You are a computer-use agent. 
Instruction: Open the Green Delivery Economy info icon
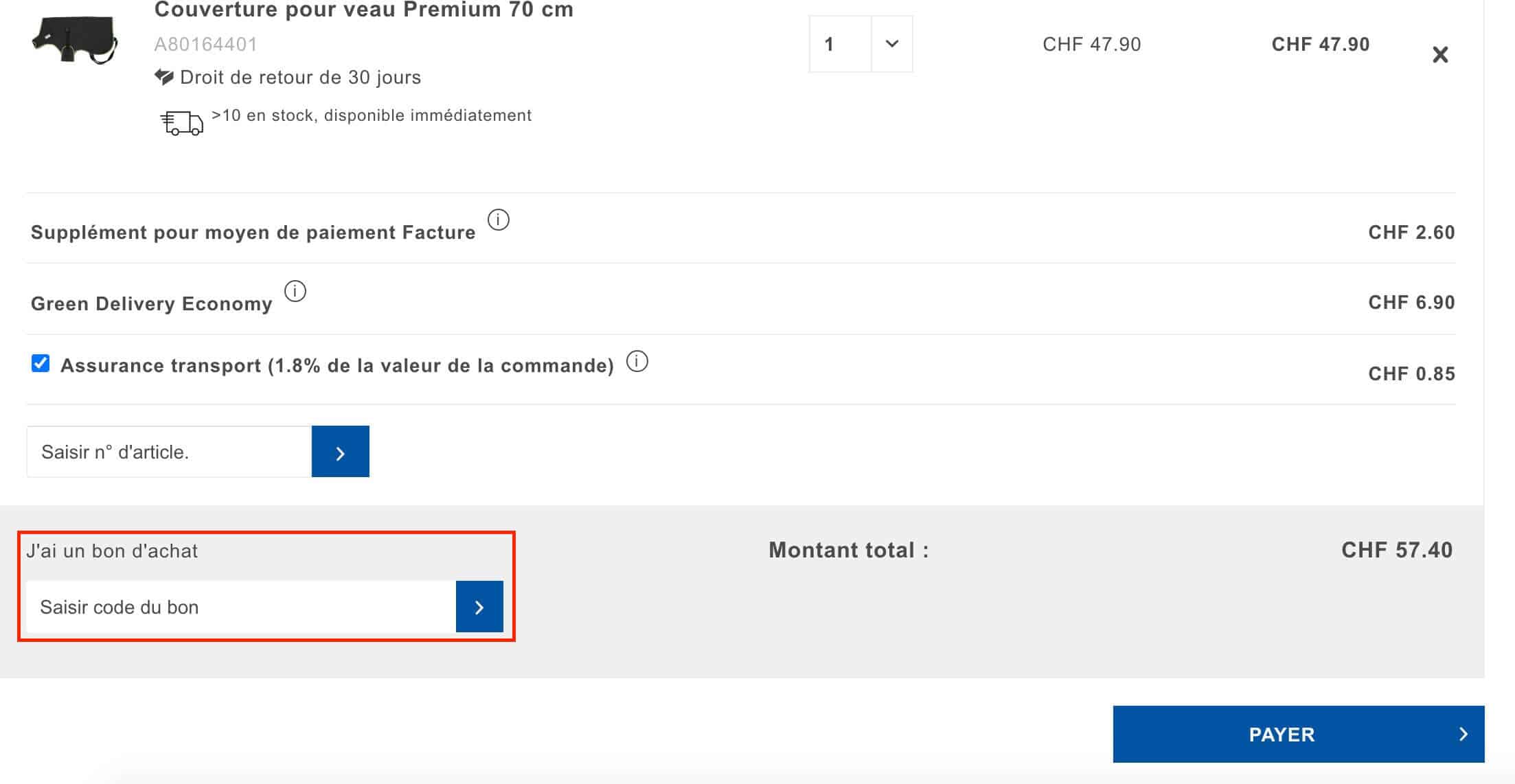point(295,290)
